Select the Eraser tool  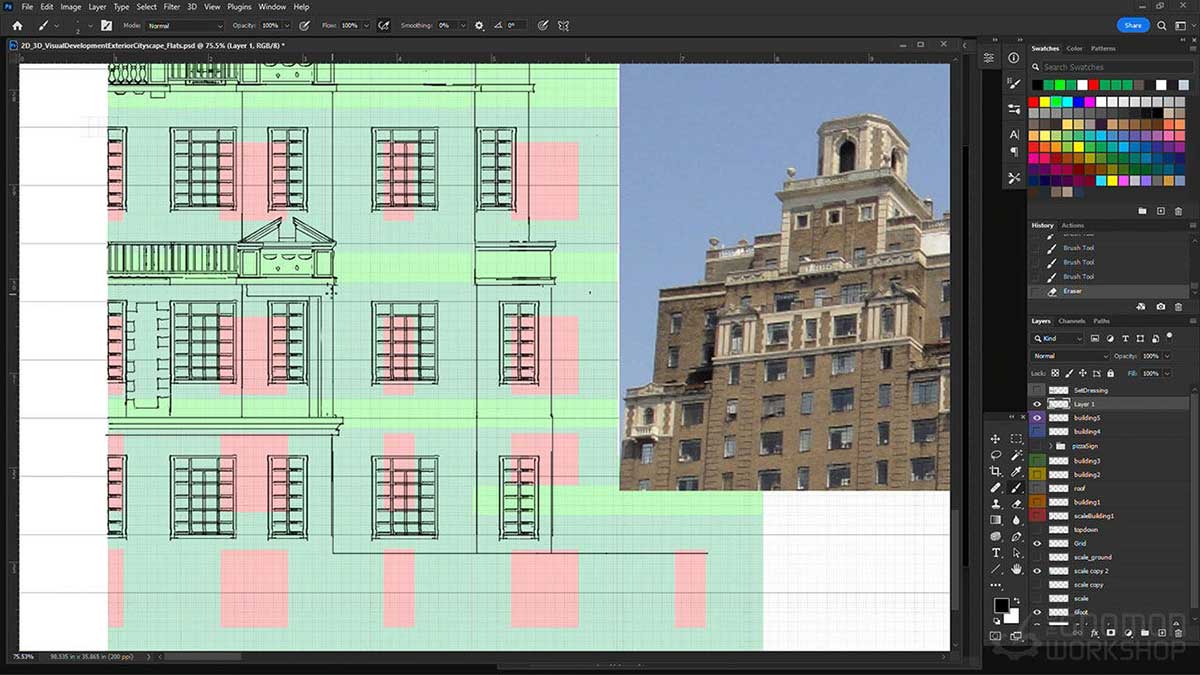[1016, 503]
